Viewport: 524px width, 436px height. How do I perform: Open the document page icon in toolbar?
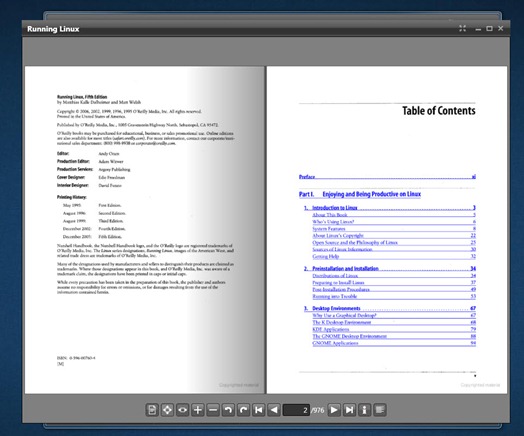pos(152,410)
